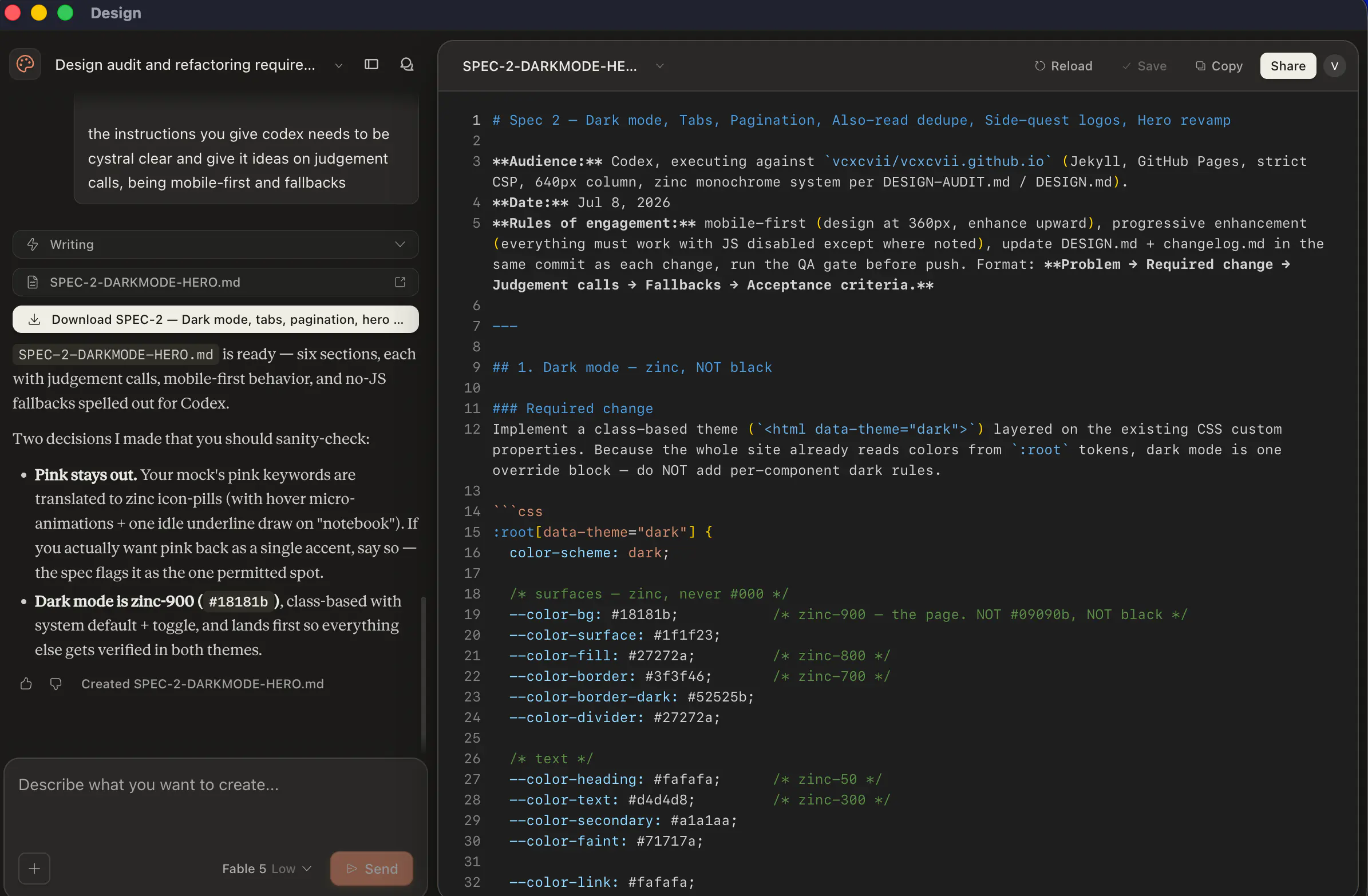This screenshot has width=1368, height=896.
Task: Click the '--color-link: #fafafa' line
Action: pyautogui.click(x=602, y=882)
